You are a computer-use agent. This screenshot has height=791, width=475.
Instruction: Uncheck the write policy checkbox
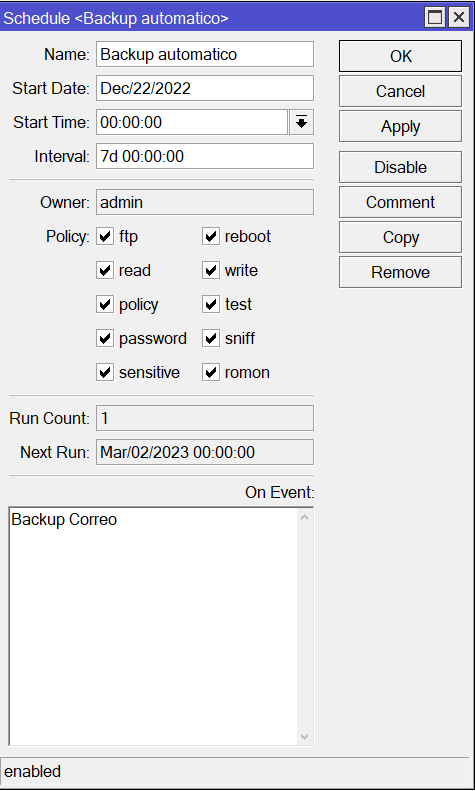point(211,270)
